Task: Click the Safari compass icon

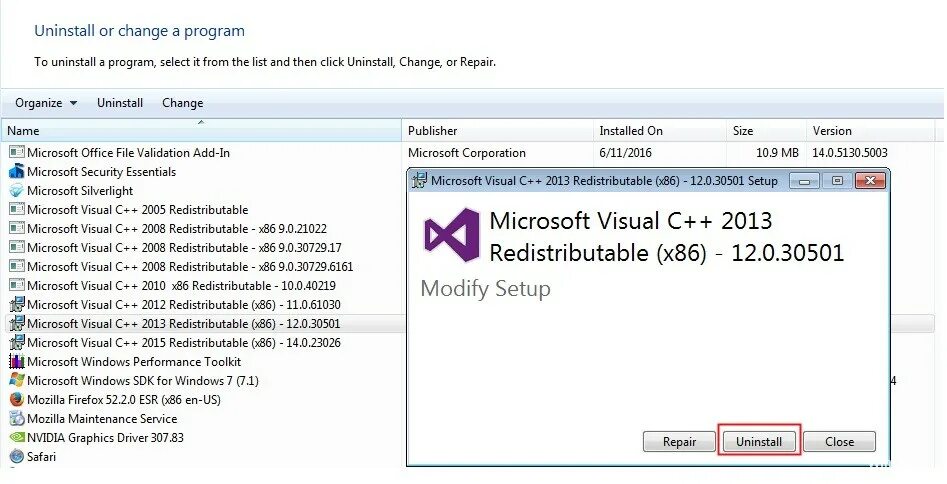Action: 16,457
